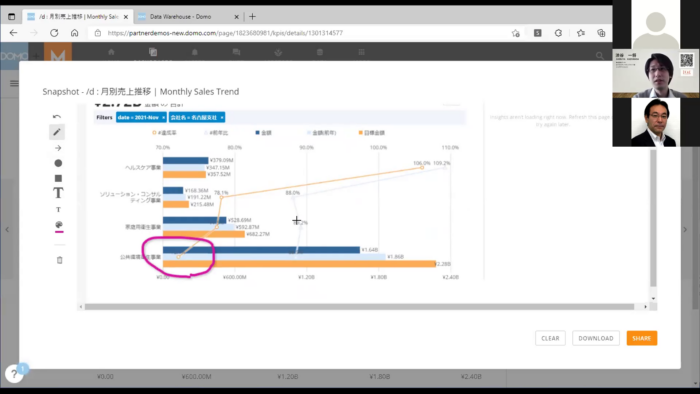Click the horizontal scrollbar under chart
This screenshot has height=394, width=700.
point(359,307)
